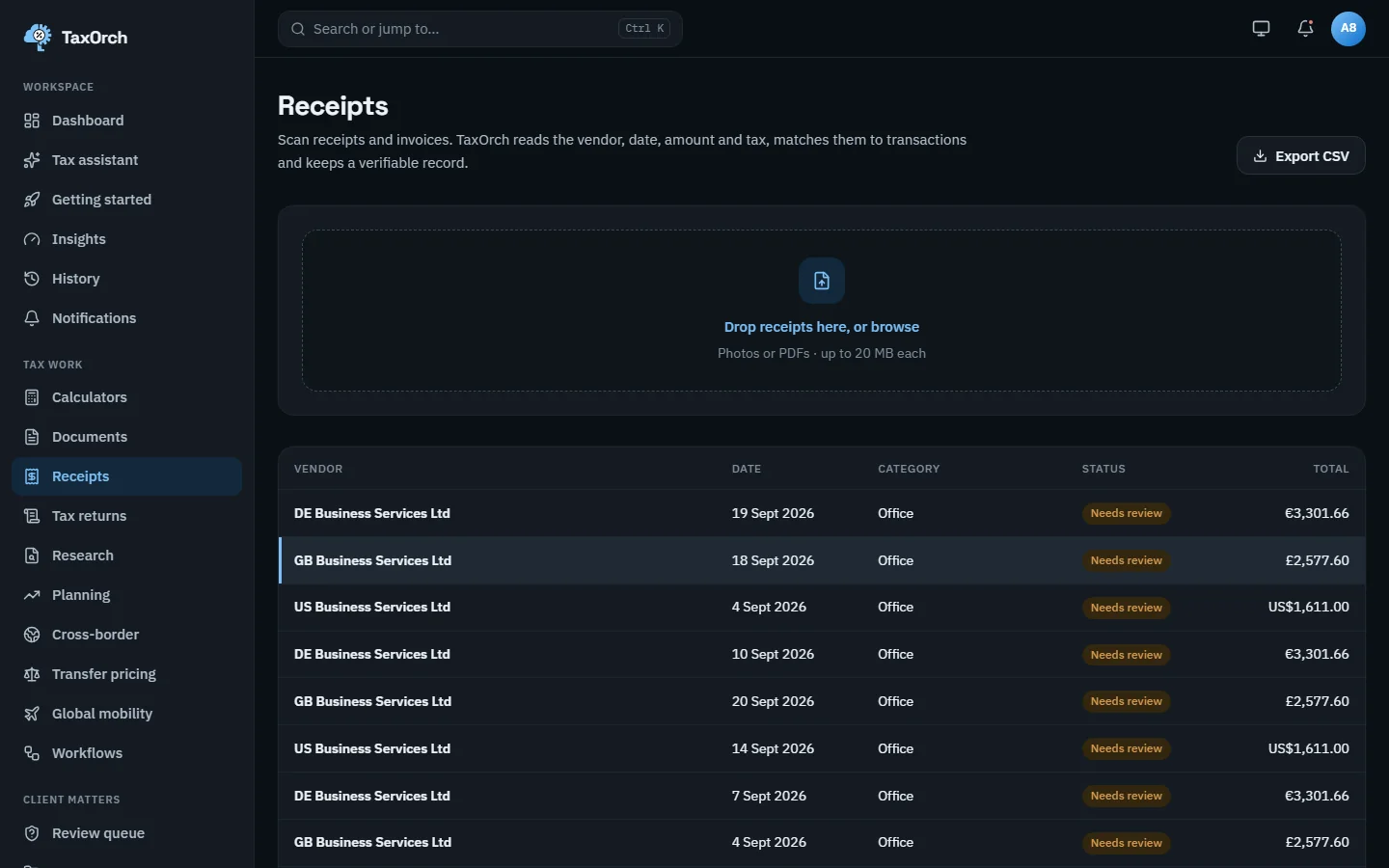Screen dimensions: 1389x868
Task: Click the receipt upload icon
Action: pos(822,281)
